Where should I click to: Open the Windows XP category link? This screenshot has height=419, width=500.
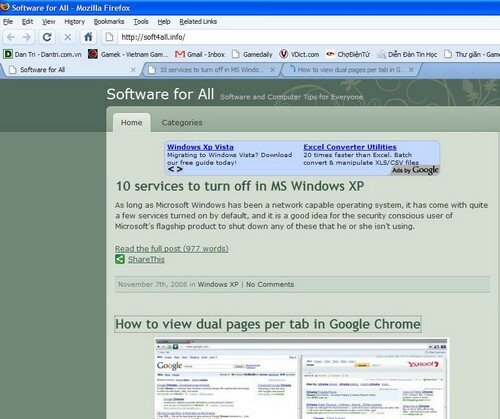[x=218, y=284]
